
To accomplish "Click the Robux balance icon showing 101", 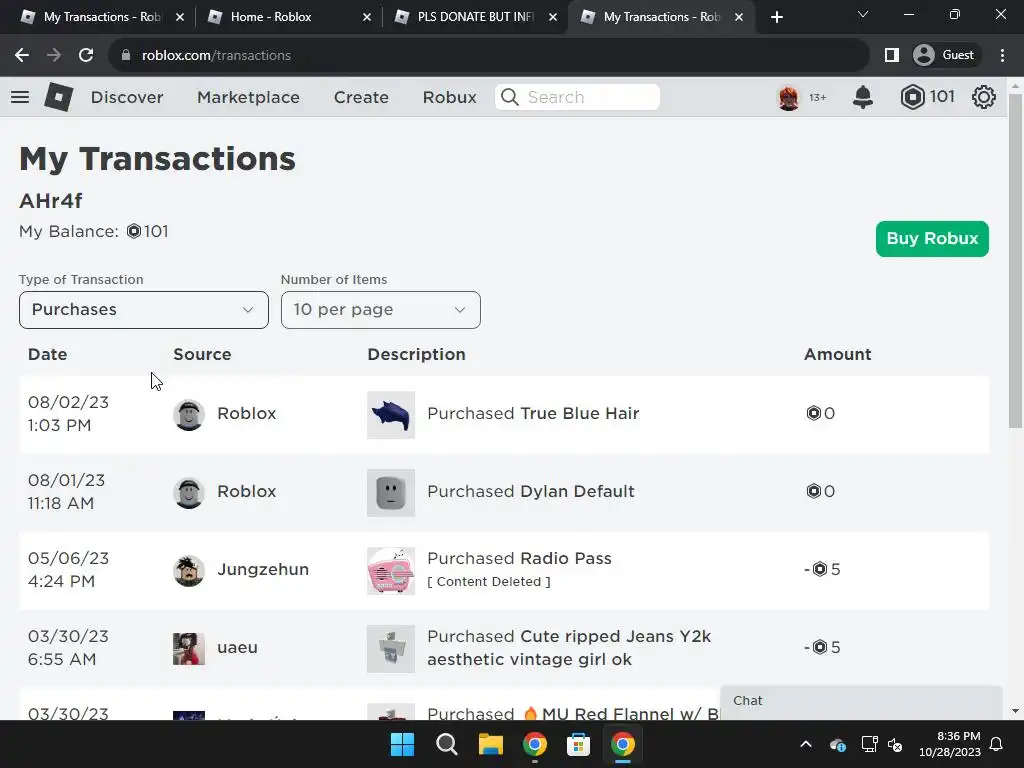I will [912, 97].
